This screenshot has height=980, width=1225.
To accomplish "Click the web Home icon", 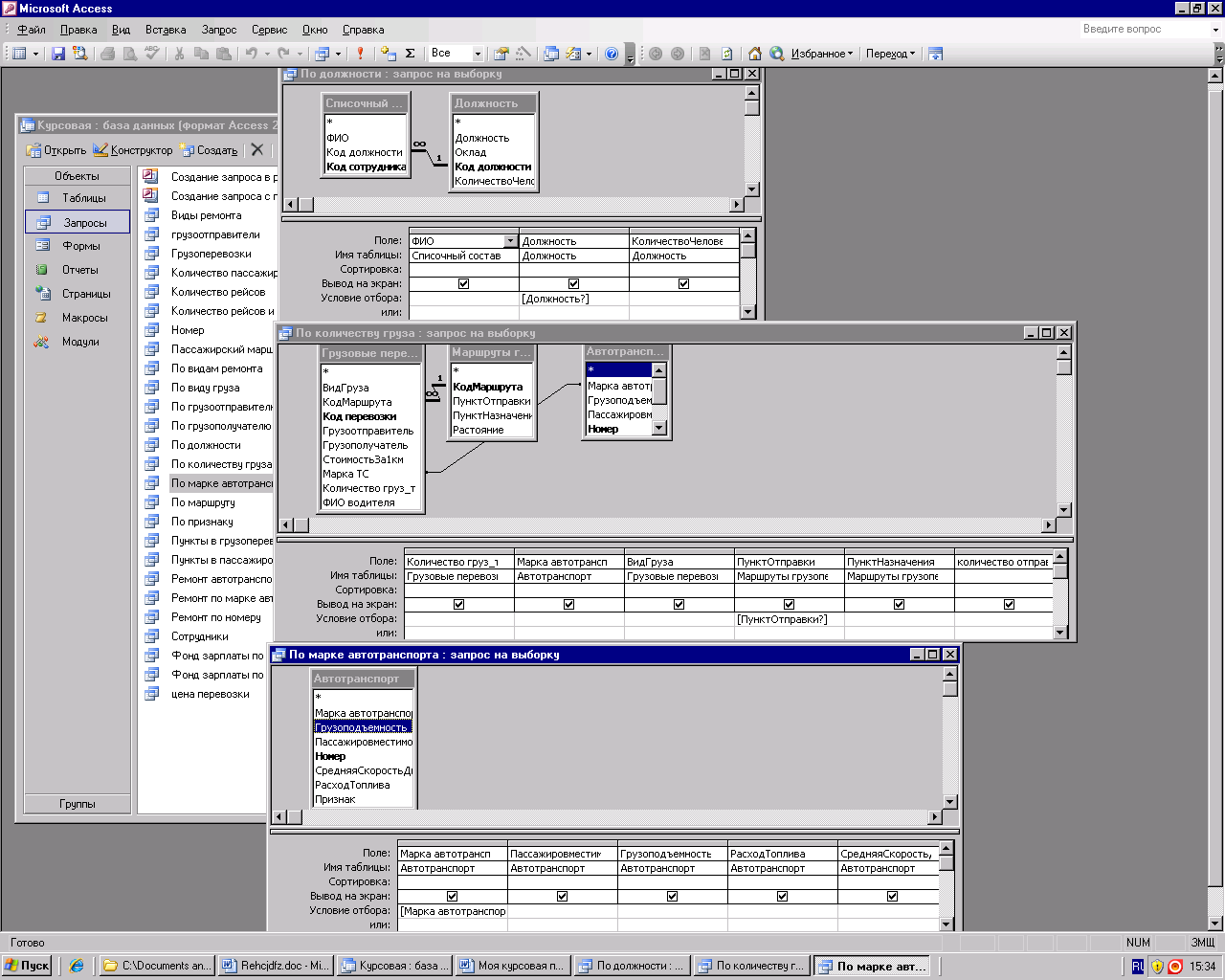I will point(755,54).
